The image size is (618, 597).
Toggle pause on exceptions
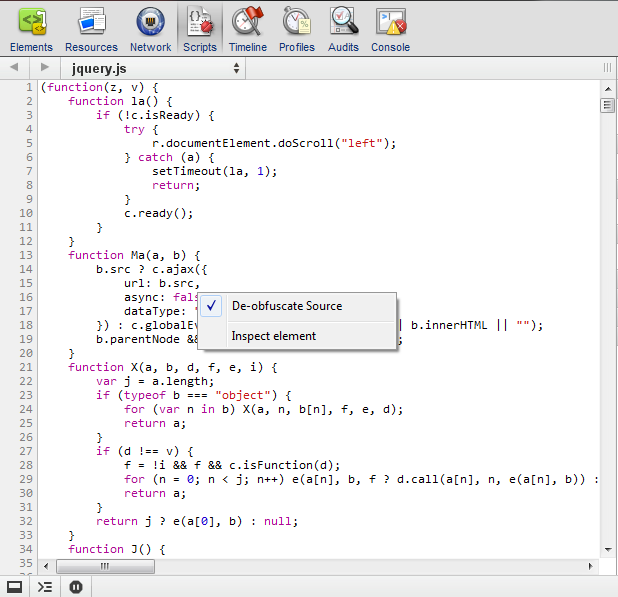pyautogui.click(x=76, y=587)
